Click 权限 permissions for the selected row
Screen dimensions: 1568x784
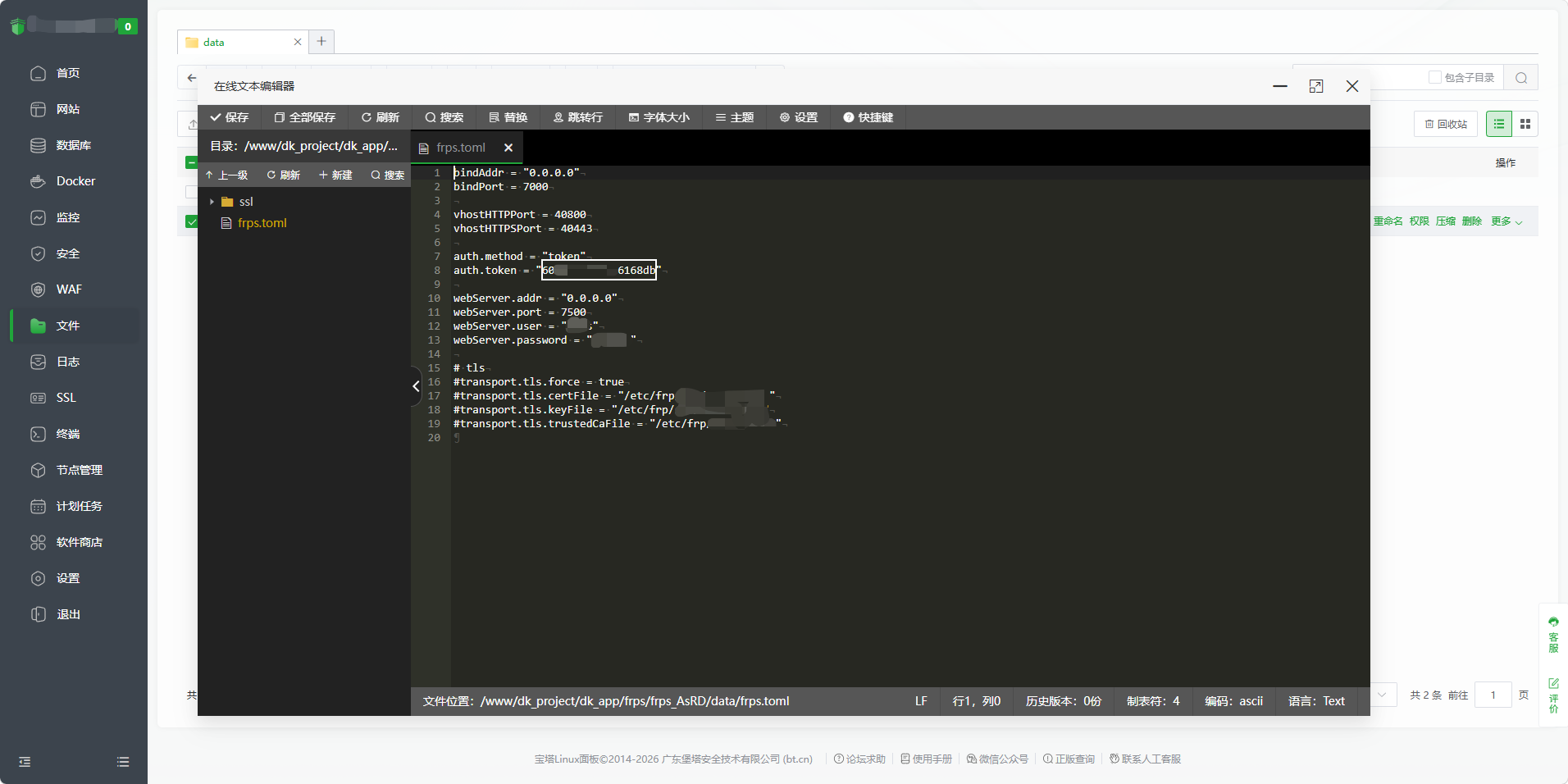click(x=1419, y=221)
